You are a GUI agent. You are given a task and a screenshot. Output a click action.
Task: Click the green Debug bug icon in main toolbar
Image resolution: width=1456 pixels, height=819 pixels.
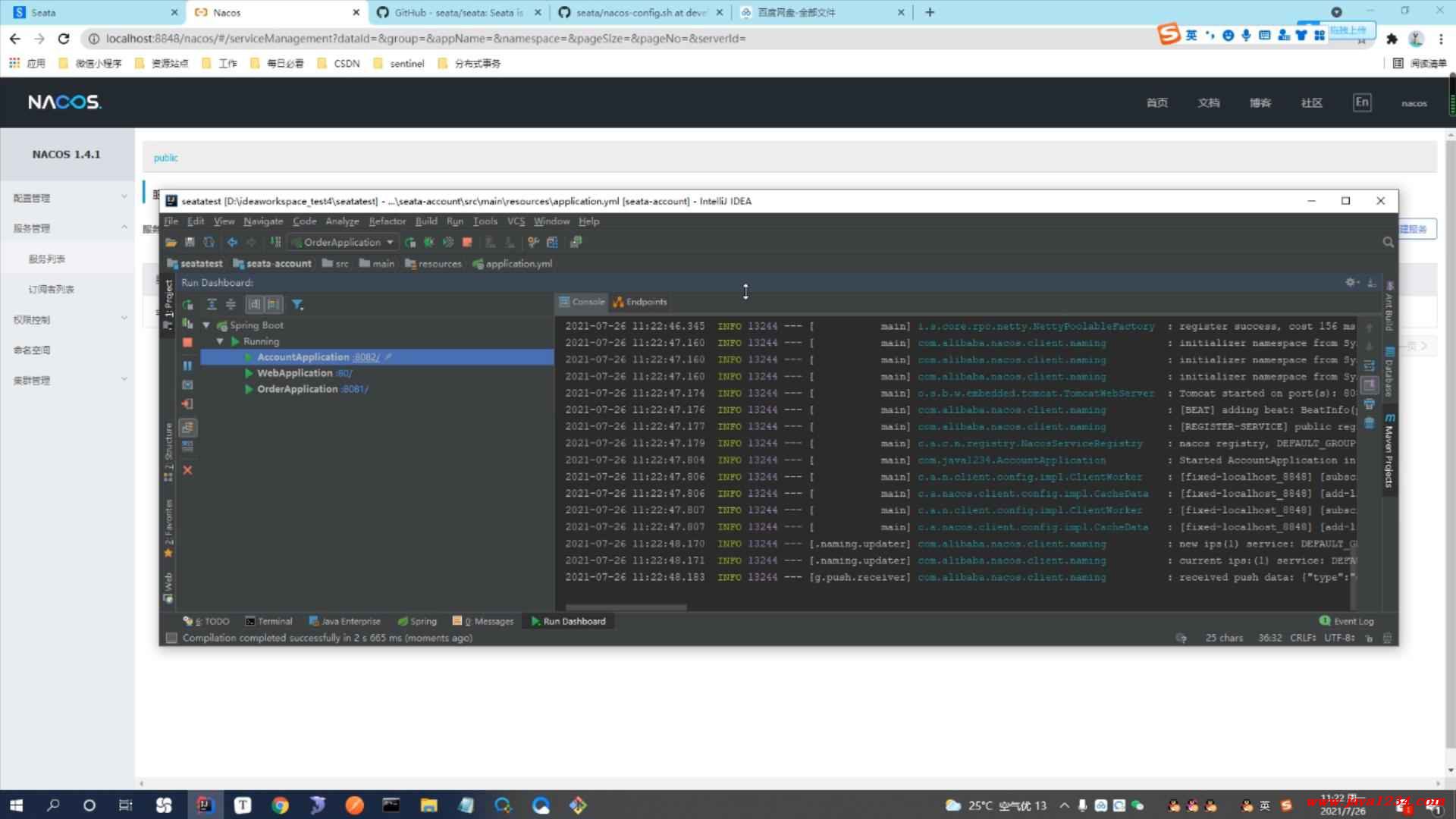click(429, 243)
